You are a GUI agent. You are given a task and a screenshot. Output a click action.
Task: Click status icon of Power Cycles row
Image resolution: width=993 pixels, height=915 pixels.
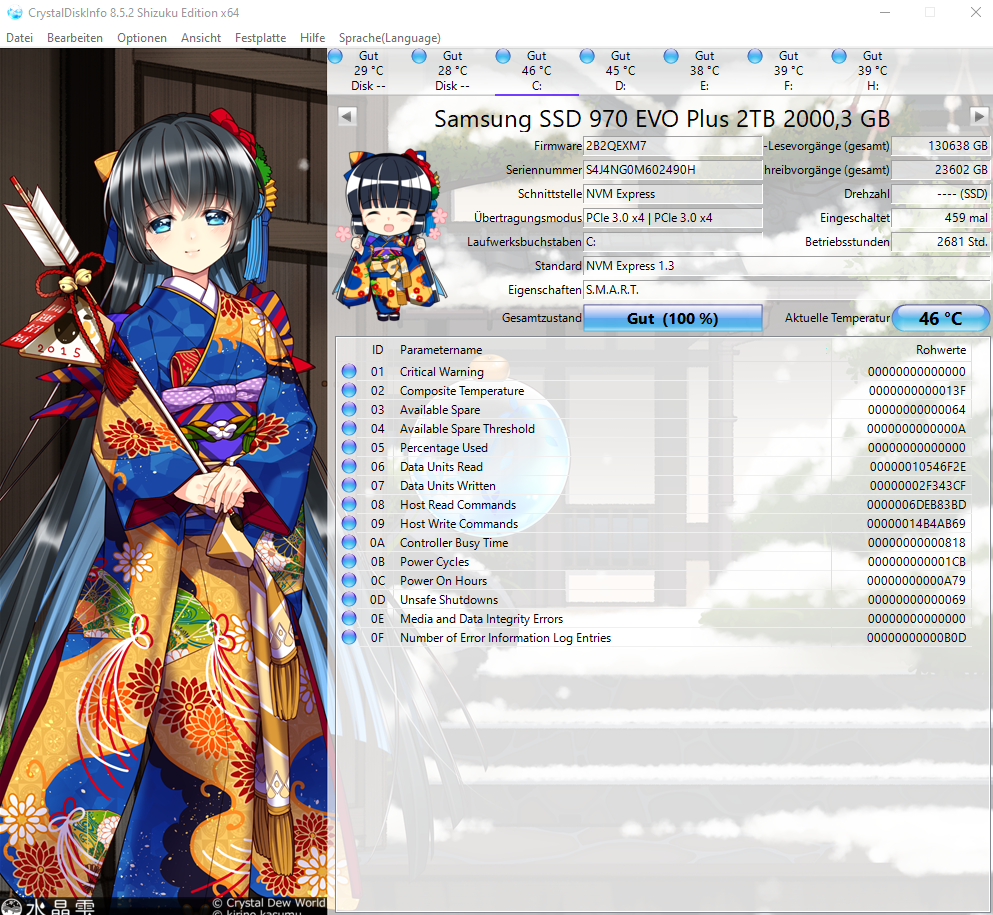(349, 561)
